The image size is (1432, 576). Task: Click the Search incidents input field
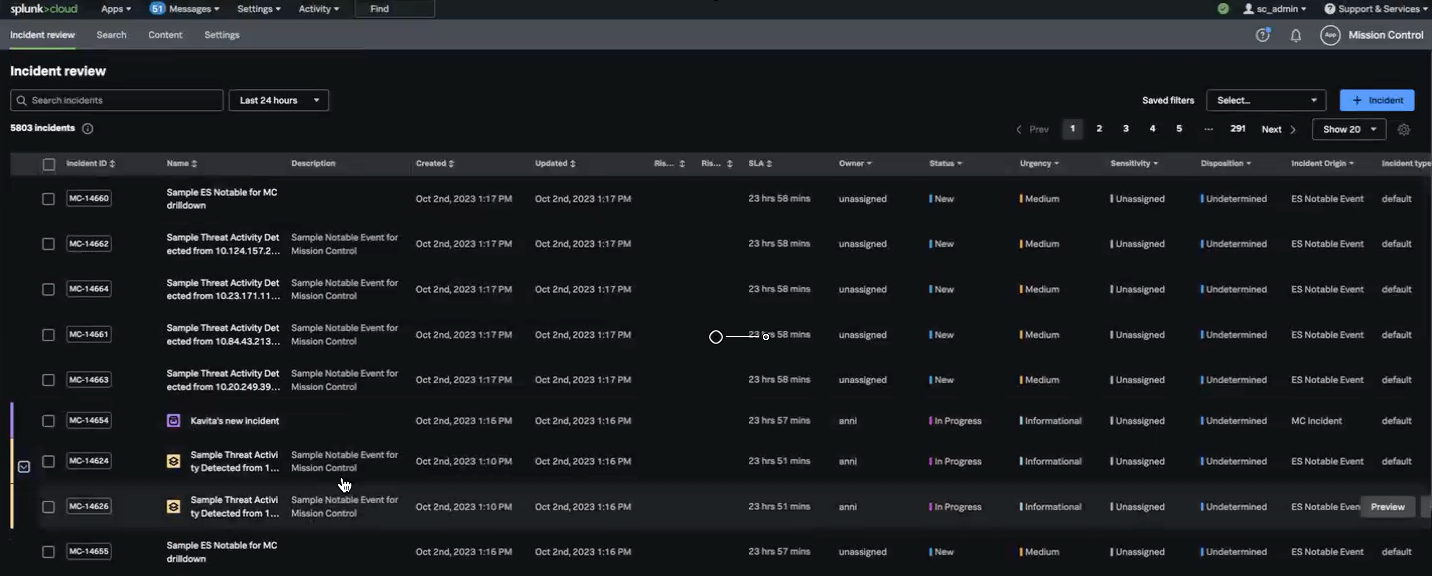coord(116,100)
